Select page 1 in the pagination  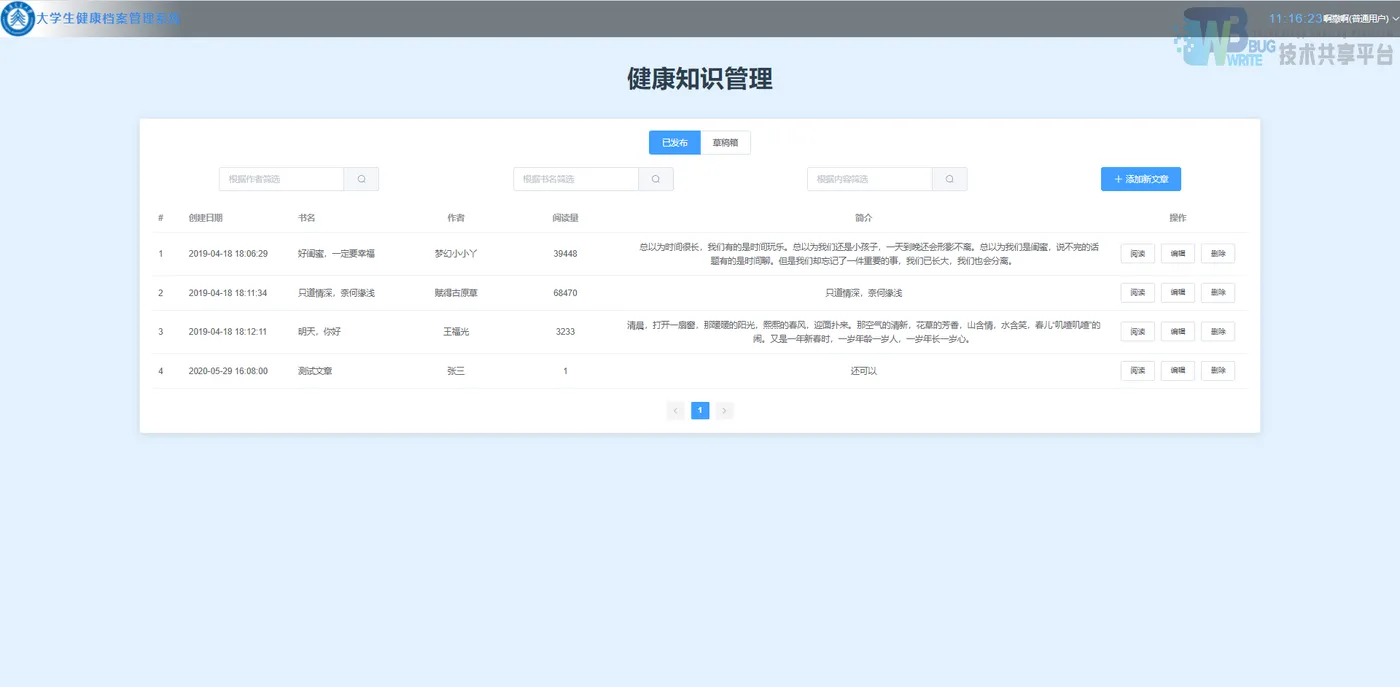700,410
